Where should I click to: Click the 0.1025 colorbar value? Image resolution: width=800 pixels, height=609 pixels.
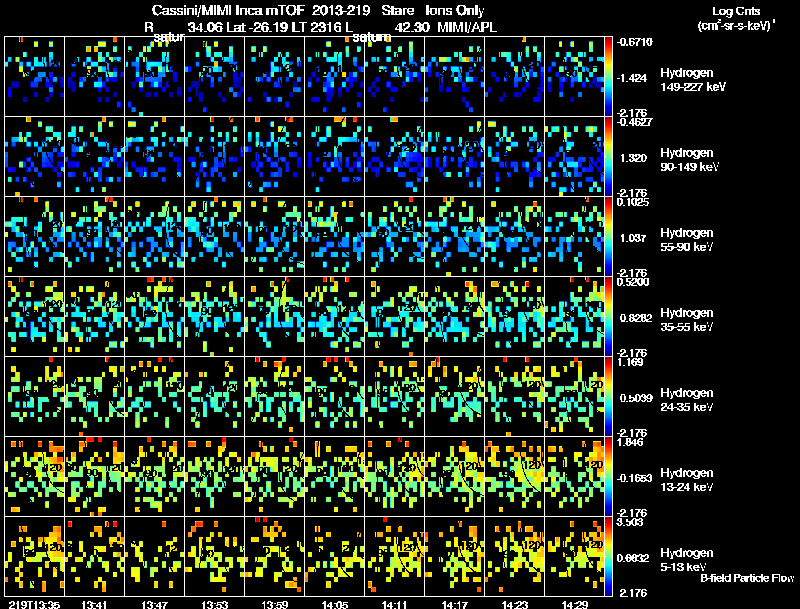[x=633, y=202]
